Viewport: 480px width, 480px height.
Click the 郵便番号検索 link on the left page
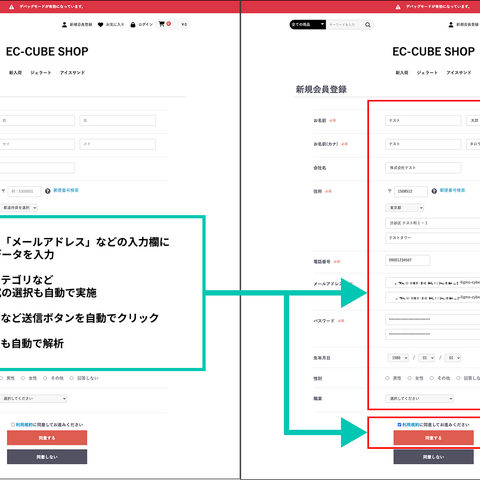click(66, 190)
